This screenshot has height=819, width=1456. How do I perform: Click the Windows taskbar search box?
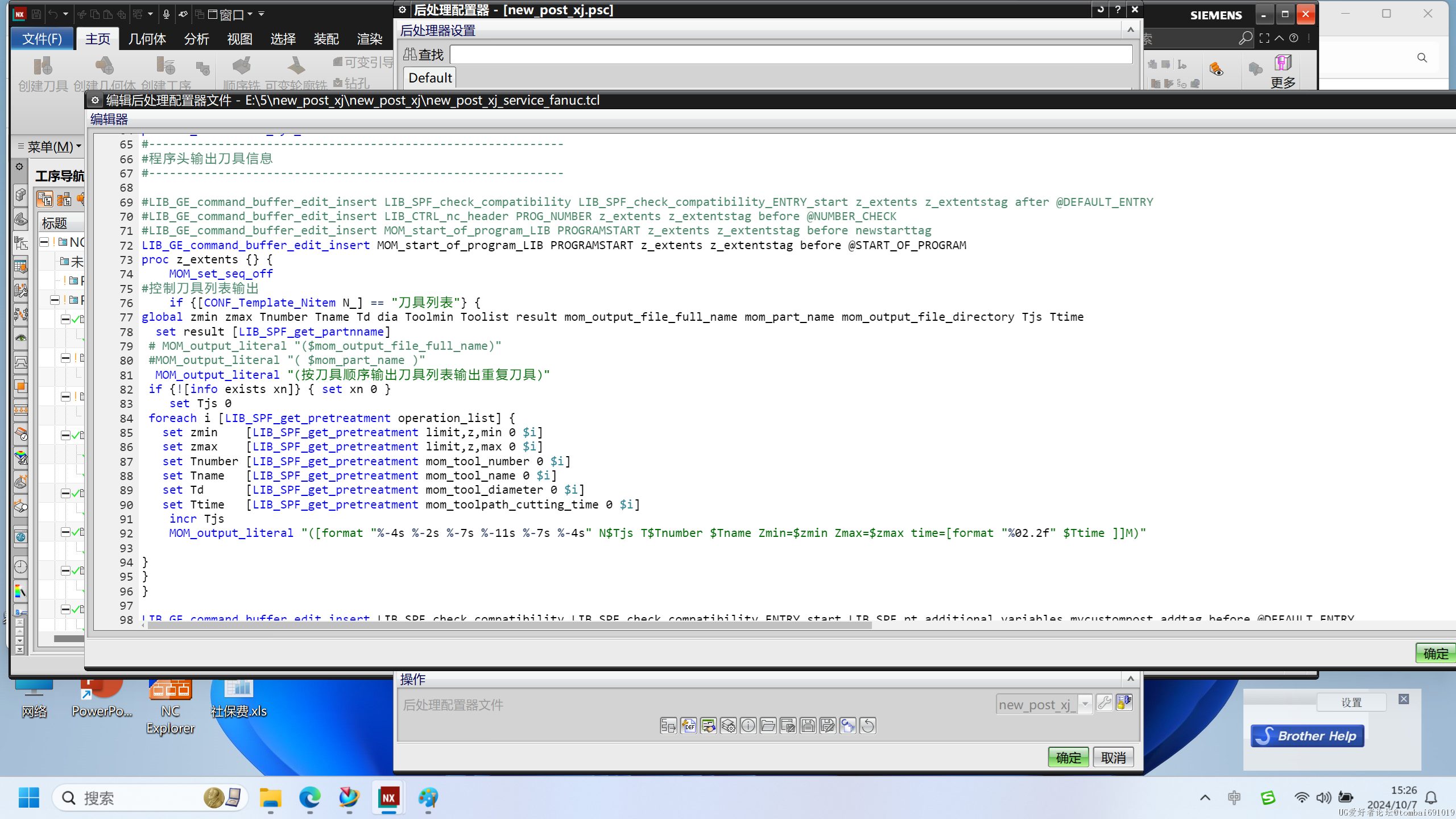pos(151,797)
